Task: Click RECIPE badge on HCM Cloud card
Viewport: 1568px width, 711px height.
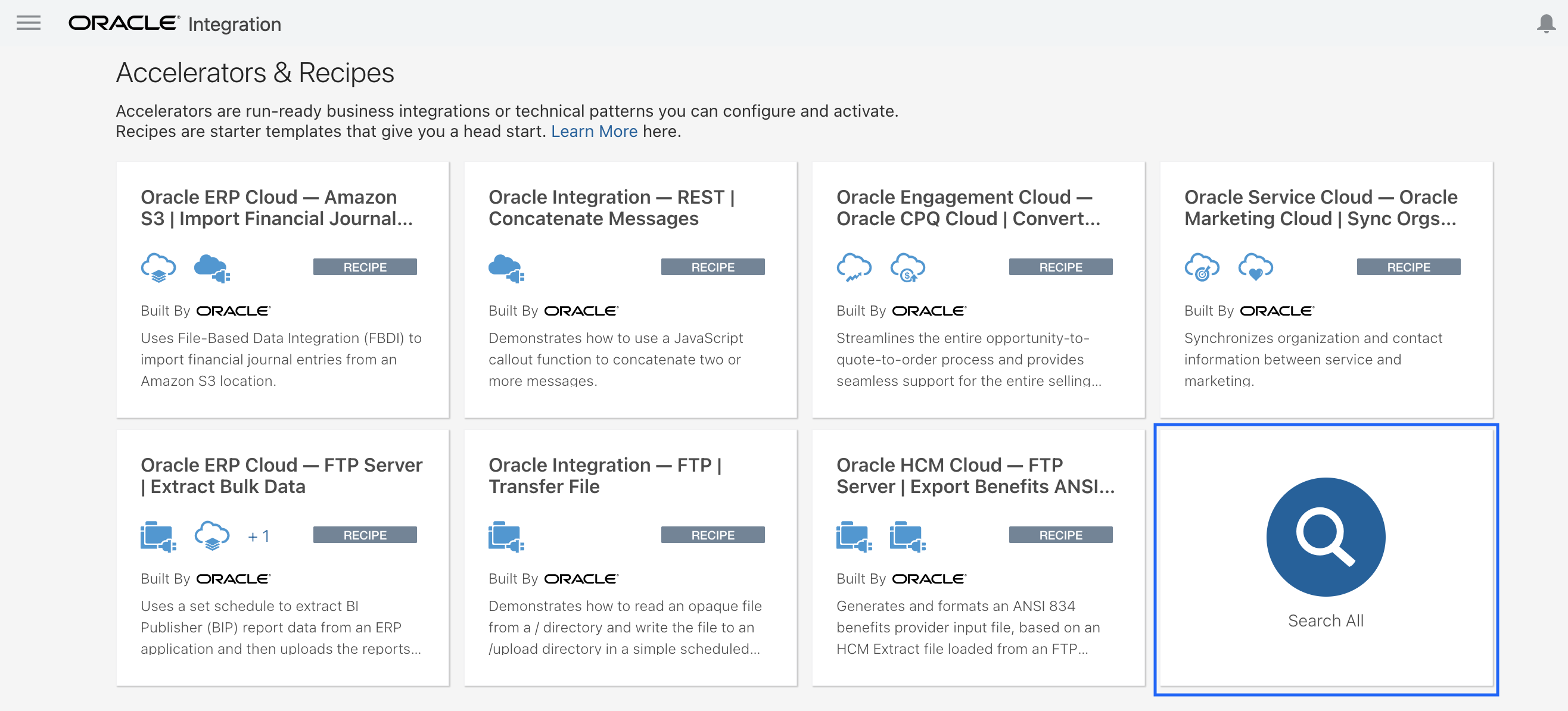Action: (x=1060, y=535)
